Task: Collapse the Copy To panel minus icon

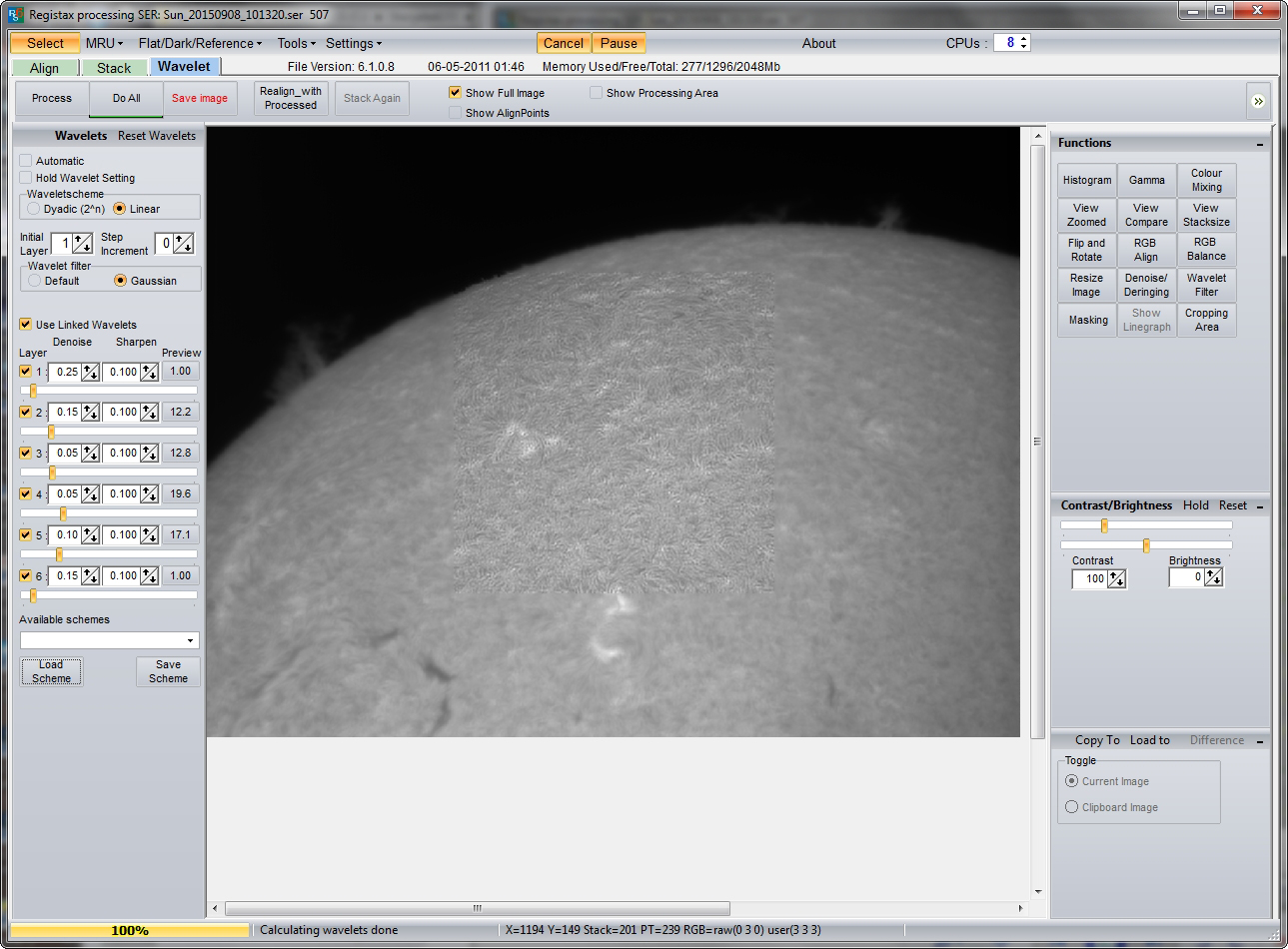Action: pos(1259,741)
